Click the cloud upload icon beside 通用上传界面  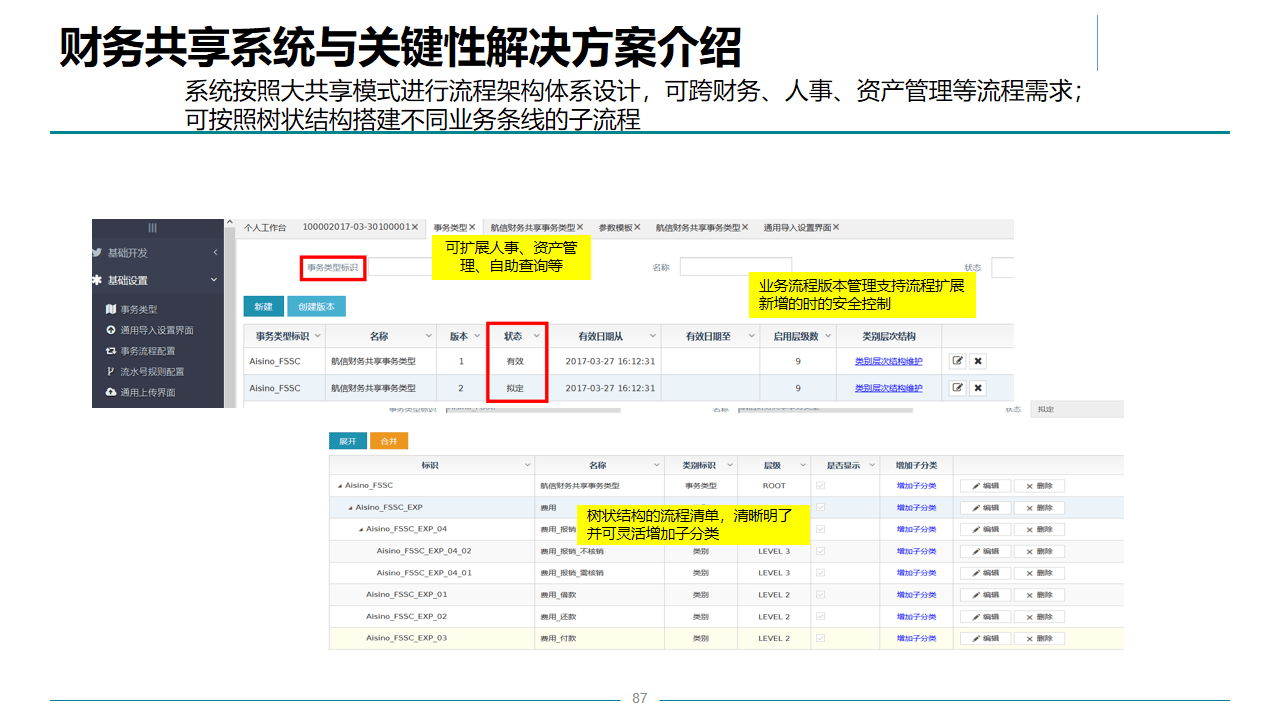coord(111,392)
